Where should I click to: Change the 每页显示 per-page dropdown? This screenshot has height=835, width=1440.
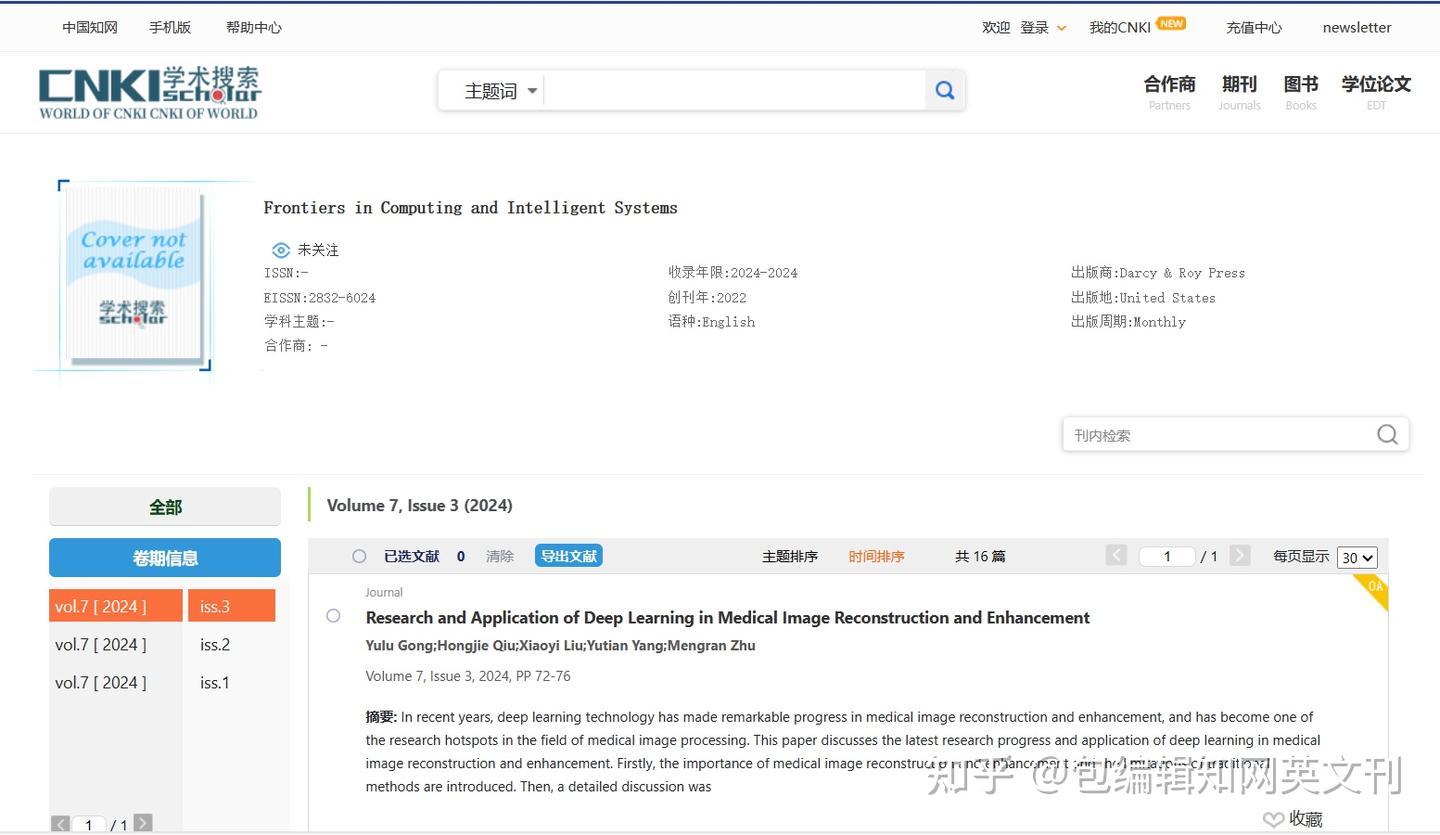click(x=1357, y=557)
